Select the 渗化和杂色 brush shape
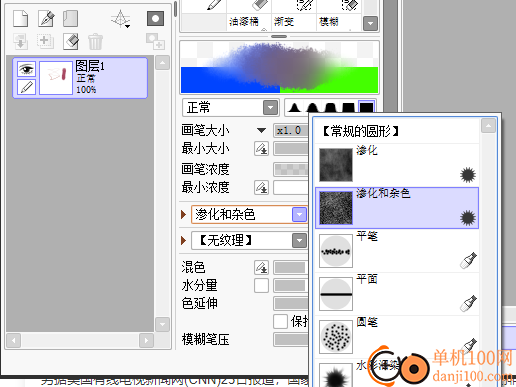This screenshot has height=387, width=516. (397, 208)
